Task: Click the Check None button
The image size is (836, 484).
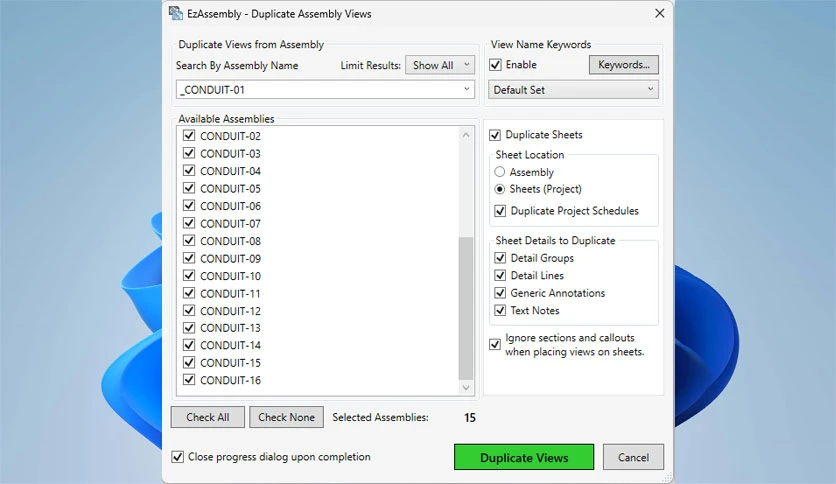Action: click(286, 417)
